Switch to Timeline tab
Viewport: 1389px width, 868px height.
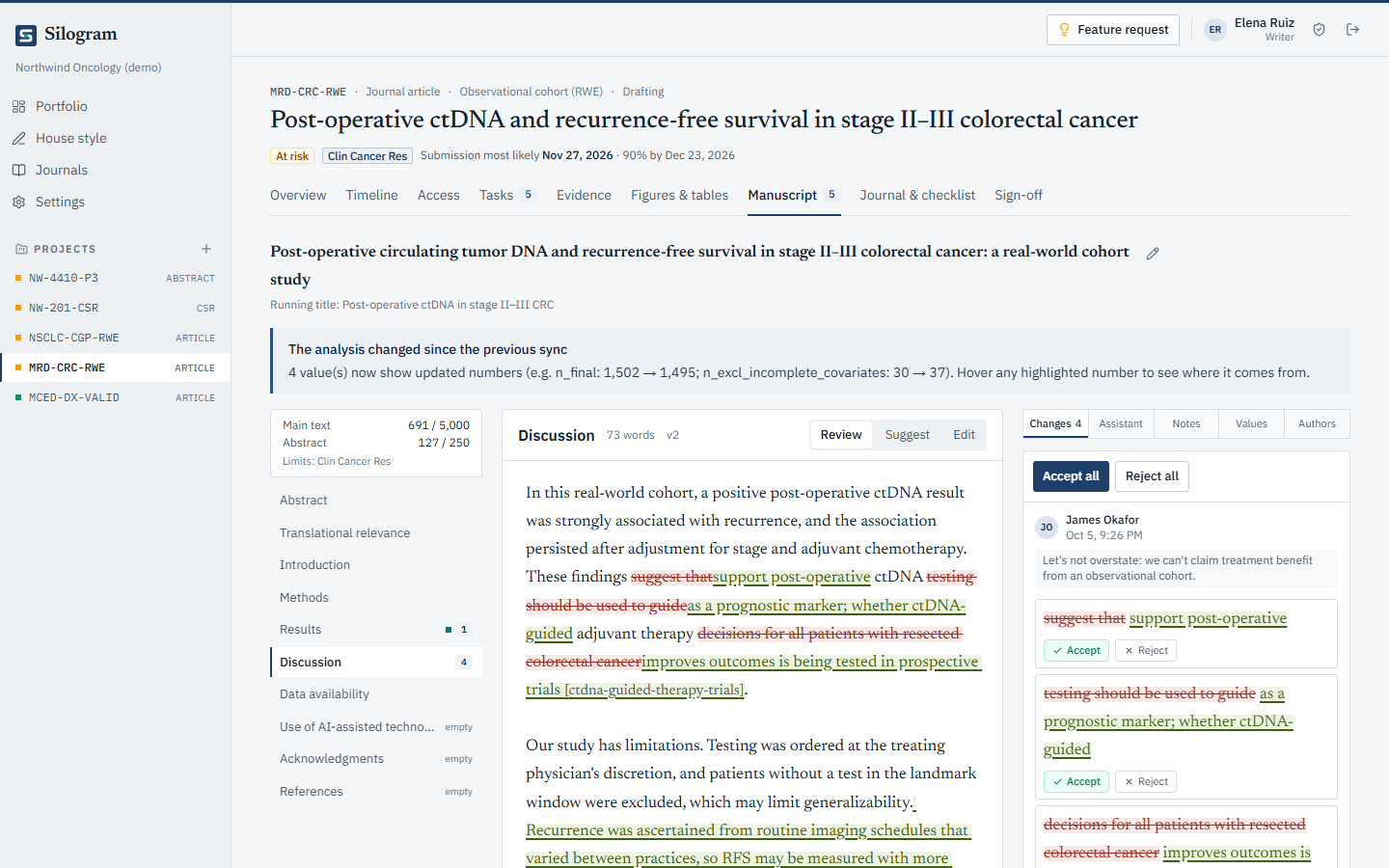(372, 195)
